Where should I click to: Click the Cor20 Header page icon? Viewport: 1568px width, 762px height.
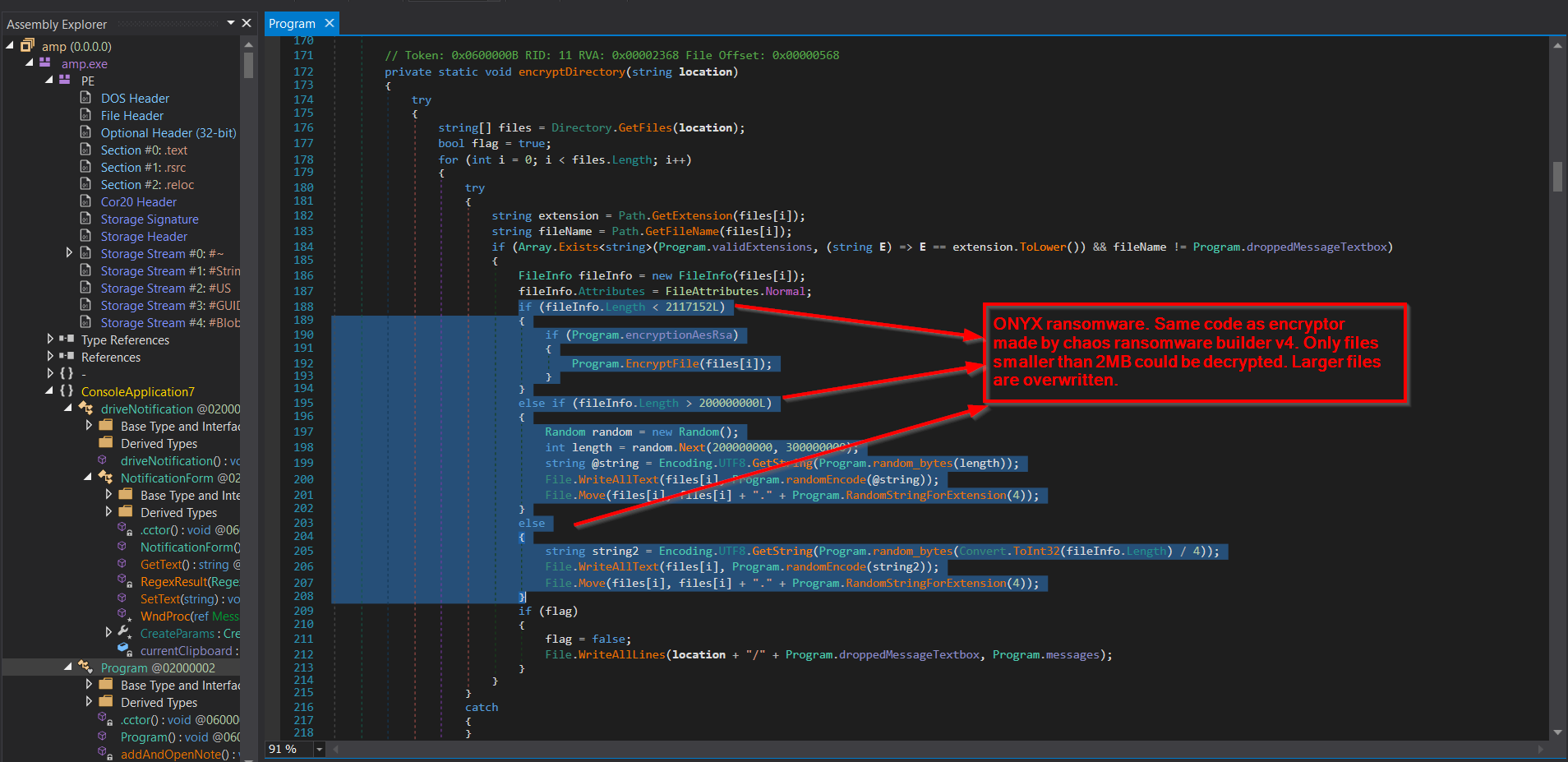[x=85, y=201]
